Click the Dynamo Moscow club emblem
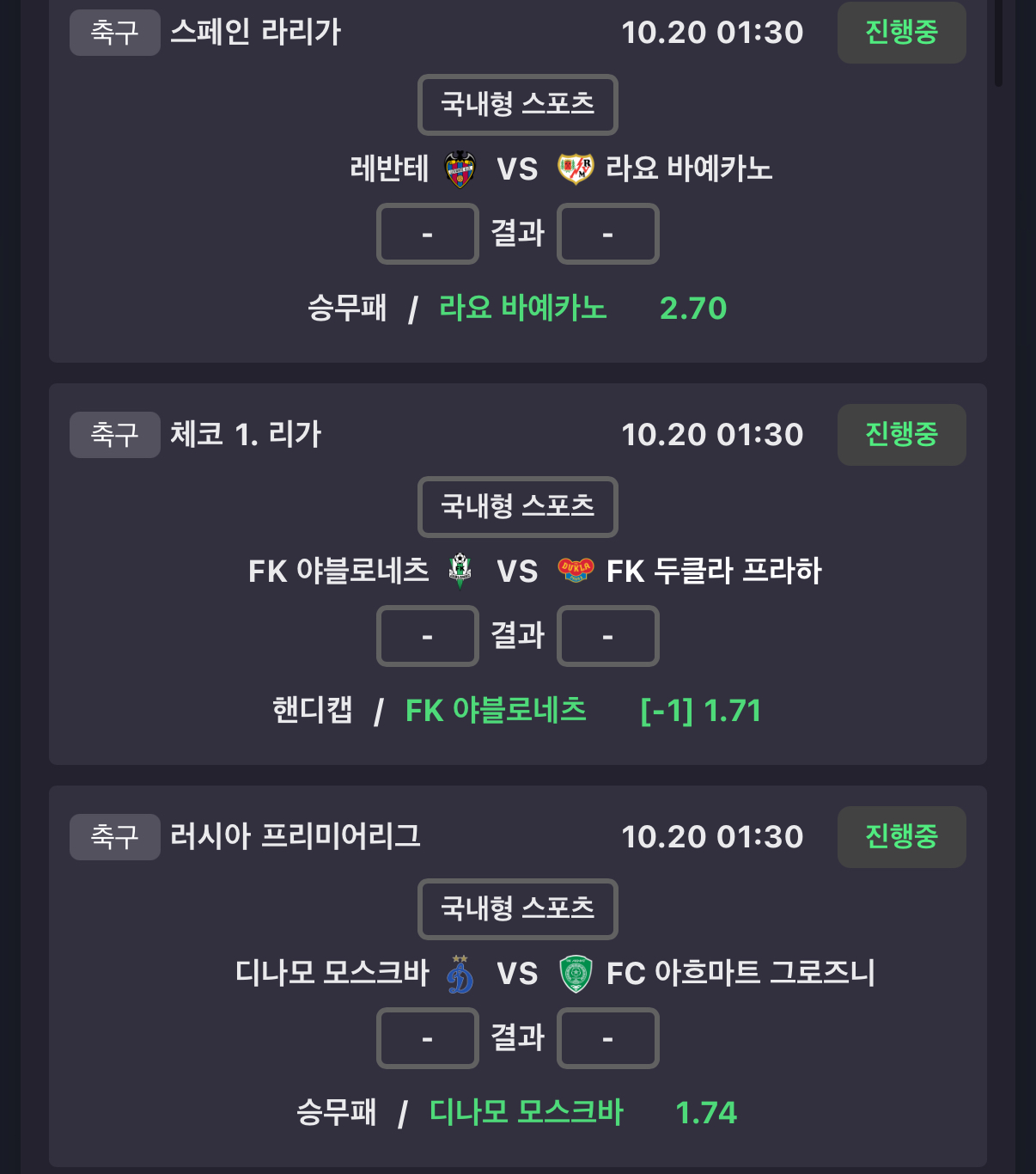 click(460, 974)
